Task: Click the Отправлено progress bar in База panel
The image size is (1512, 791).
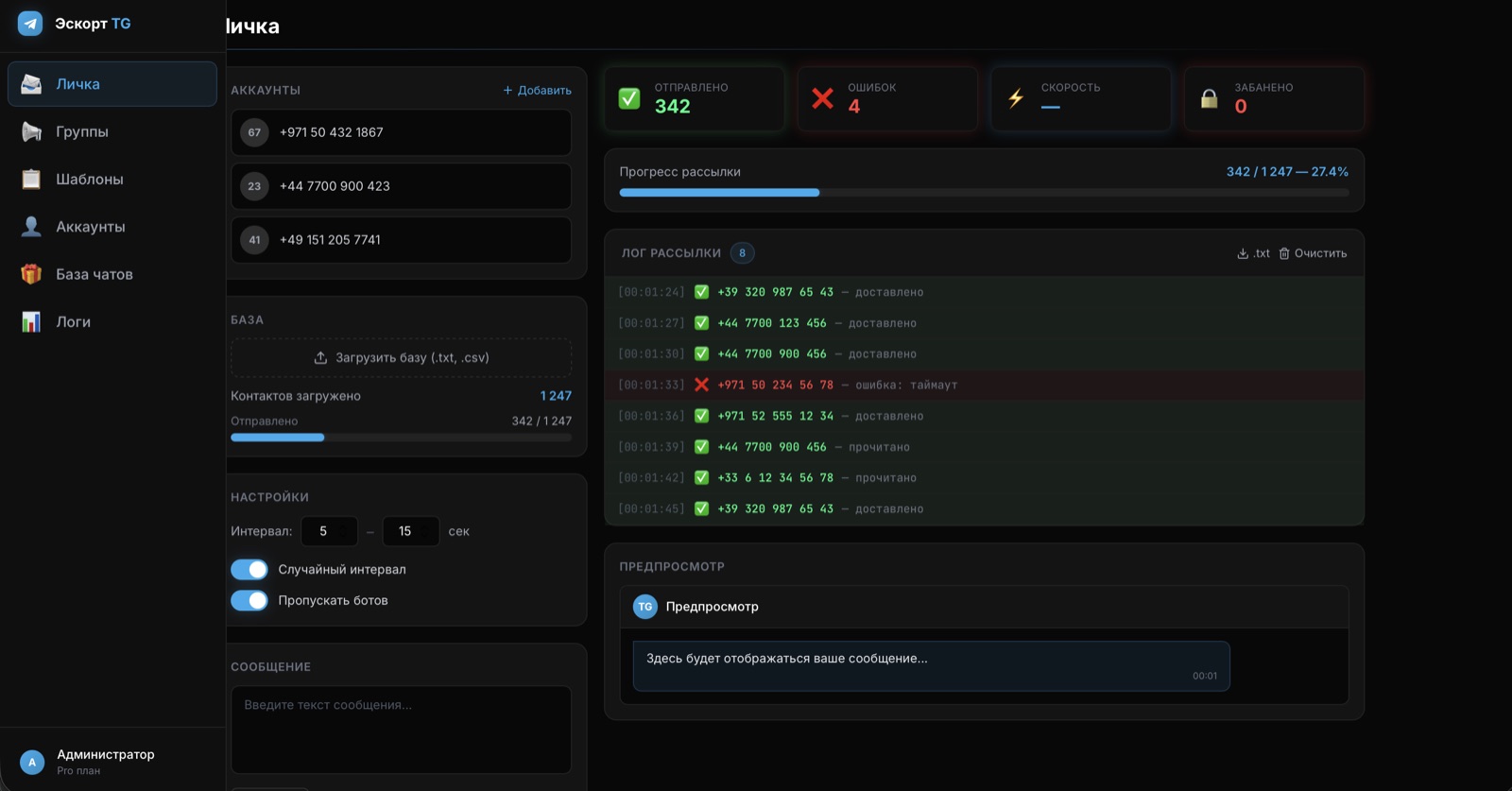Action: [x=401, y=438]
